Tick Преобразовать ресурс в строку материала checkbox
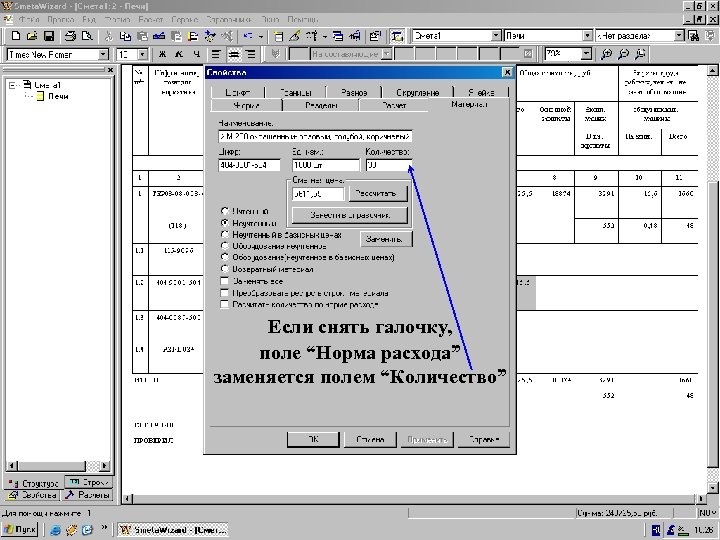 (x=225, y=292)
